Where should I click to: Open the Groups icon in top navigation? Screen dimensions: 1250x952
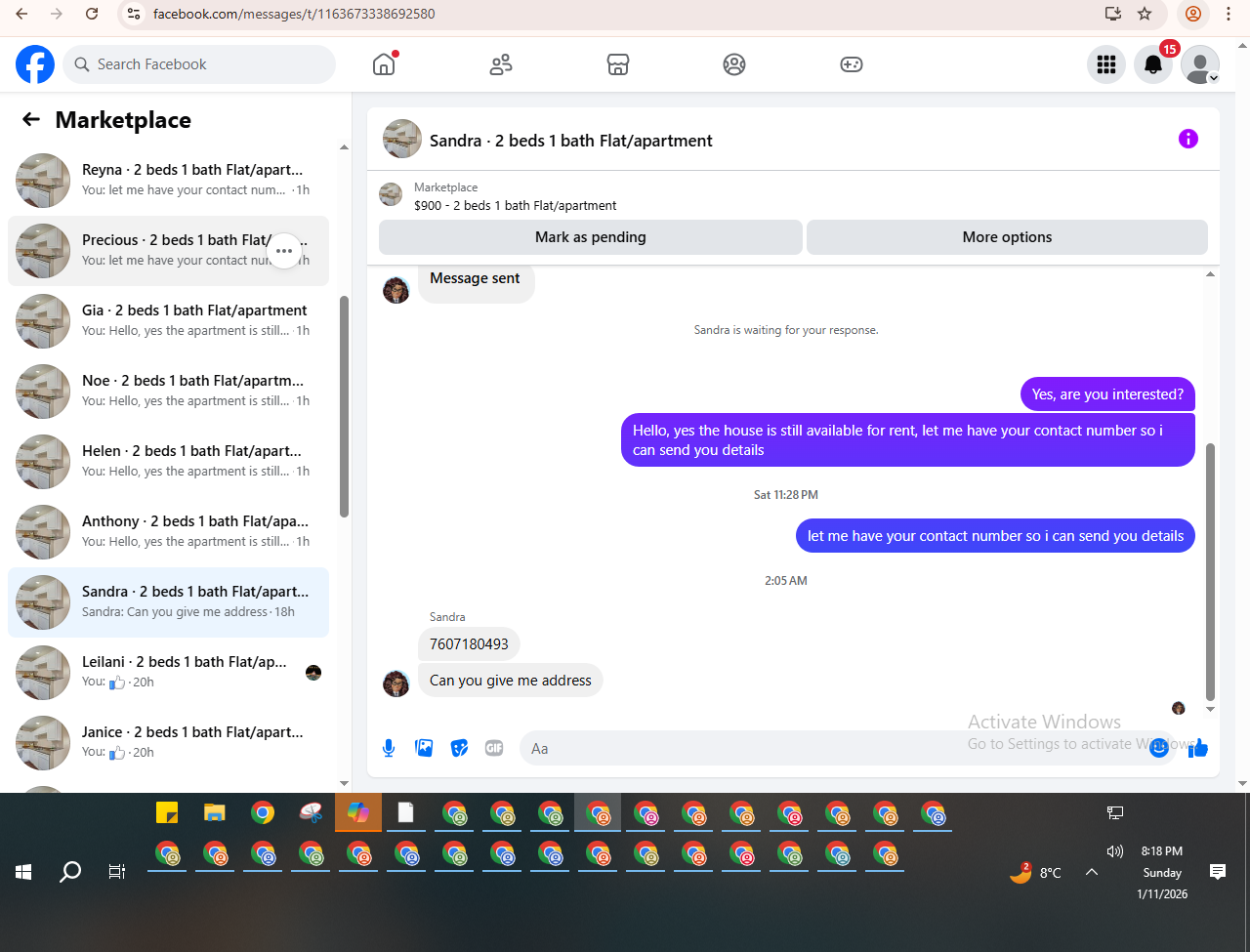(x=734, y=64)
